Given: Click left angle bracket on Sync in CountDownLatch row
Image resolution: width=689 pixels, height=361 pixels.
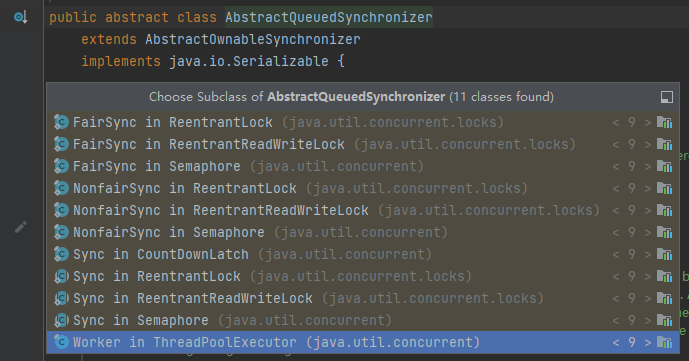Looking at the screenshot, I should pos(616,254).
